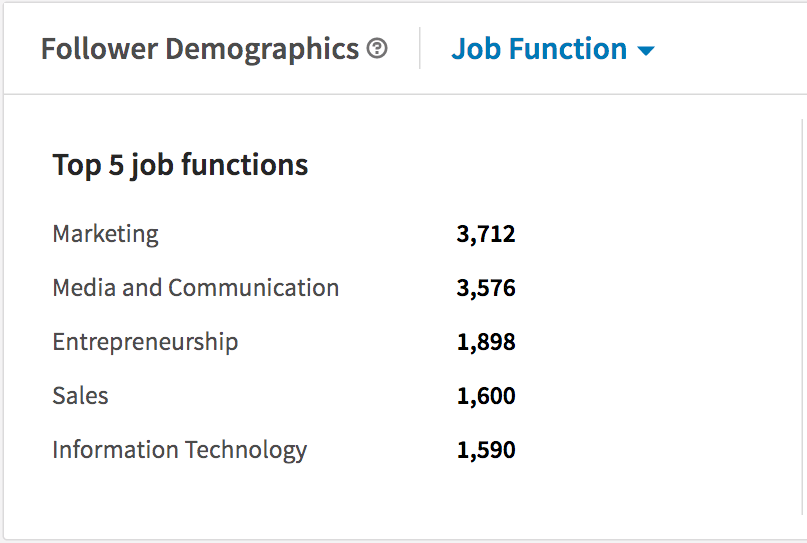Click the Marketing count 3,712
807x543 pixels.
[x=486, y=234]
